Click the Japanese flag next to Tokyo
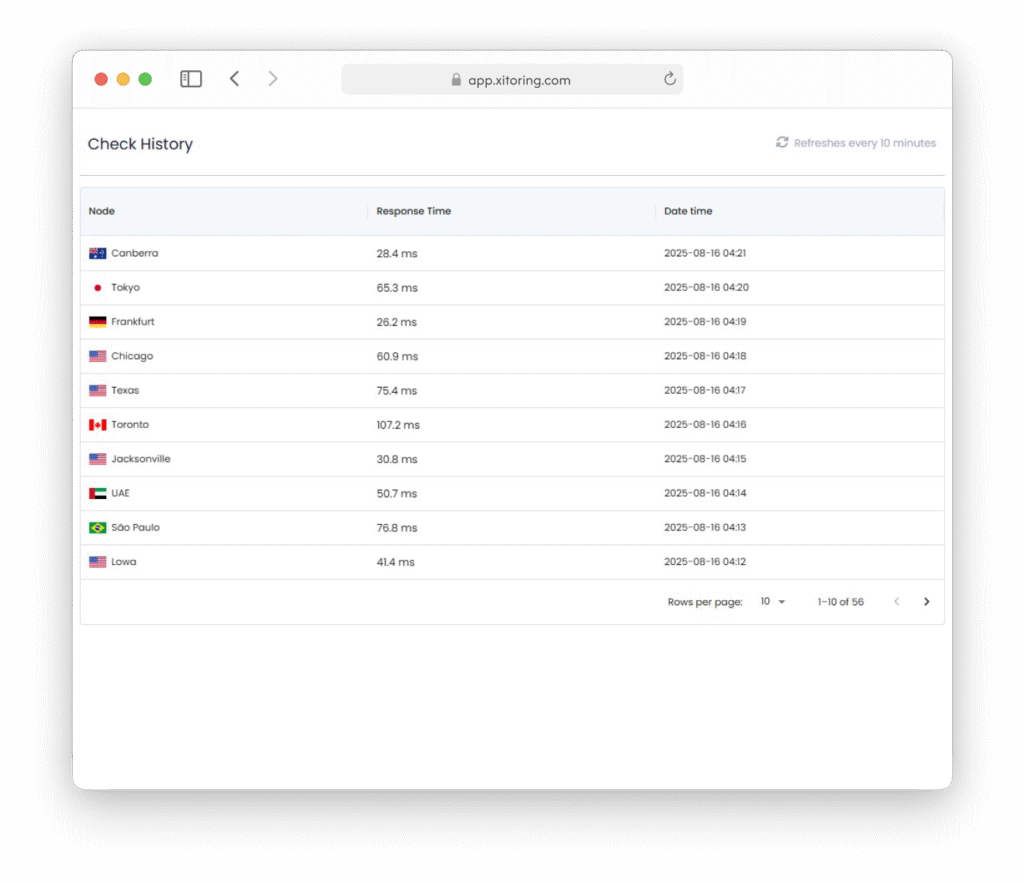The image size is (1024, 883). point(97,288)
